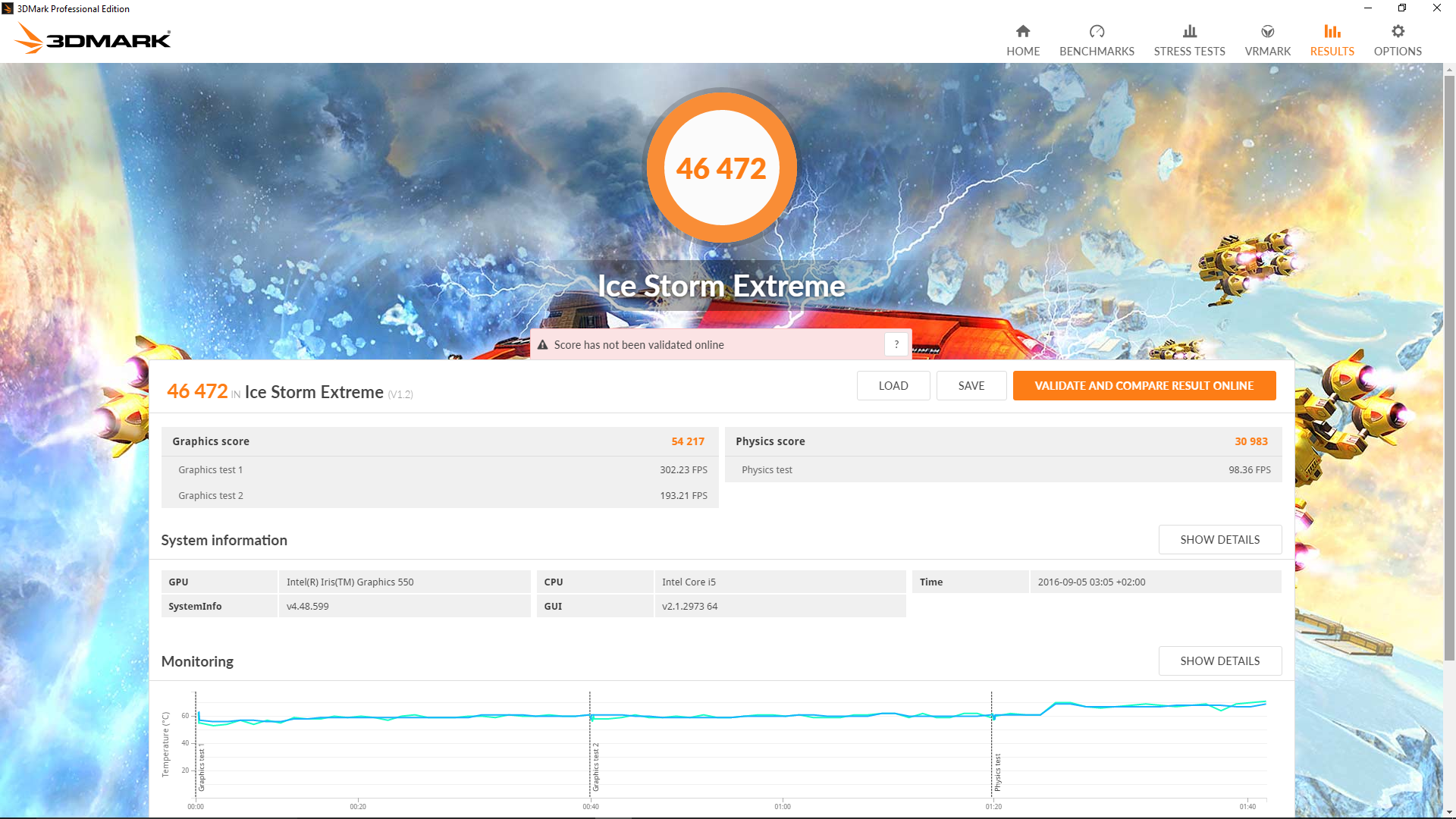
Task: Show details for Monitoring section
Action: (x=1219, y=661)
